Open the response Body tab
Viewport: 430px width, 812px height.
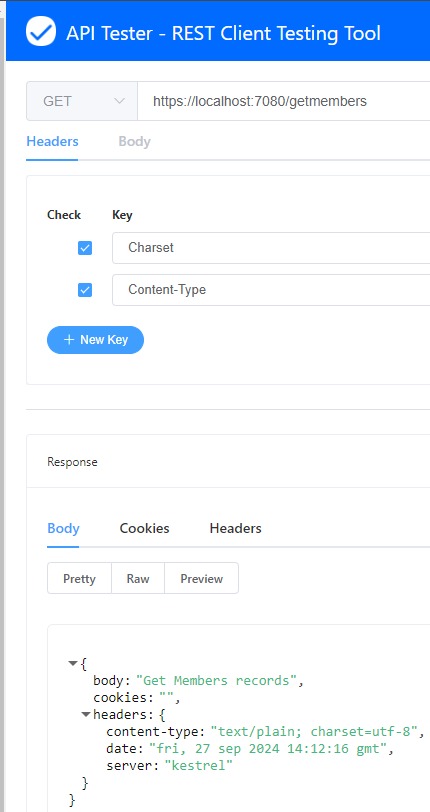pos(63,529)
